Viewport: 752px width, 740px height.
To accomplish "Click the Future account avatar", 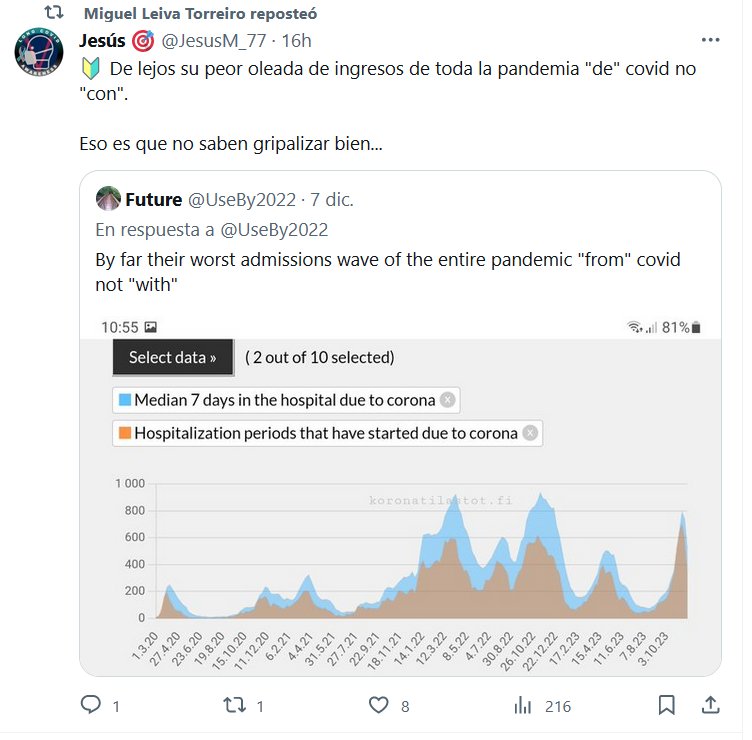I will click(109, 199).
